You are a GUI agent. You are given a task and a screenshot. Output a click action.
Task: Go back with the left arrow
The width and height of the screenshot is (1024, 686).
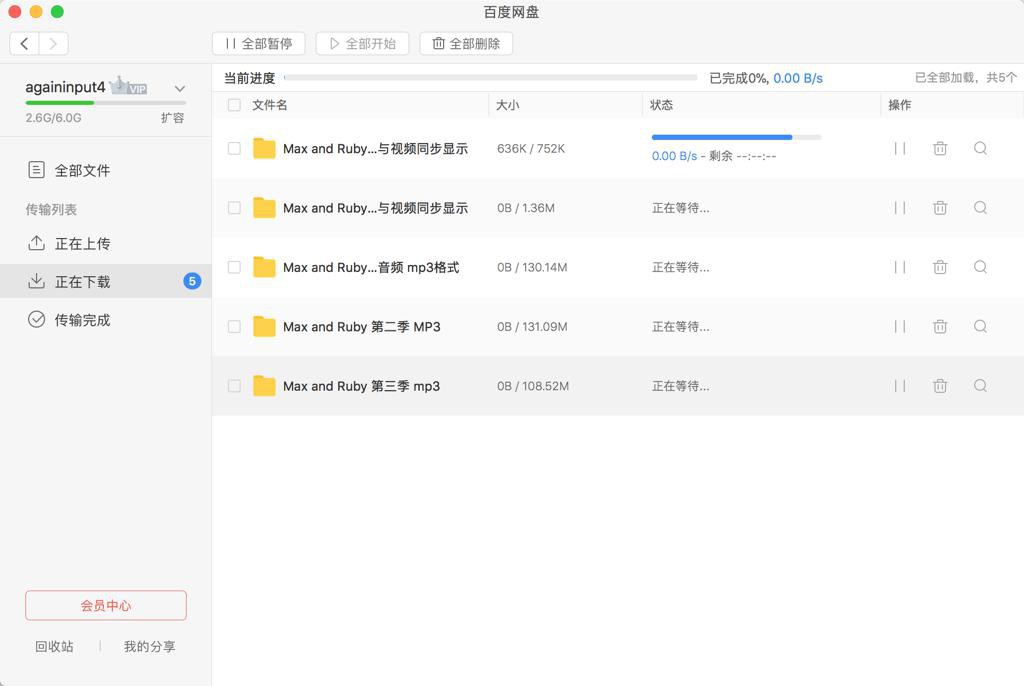24,44
